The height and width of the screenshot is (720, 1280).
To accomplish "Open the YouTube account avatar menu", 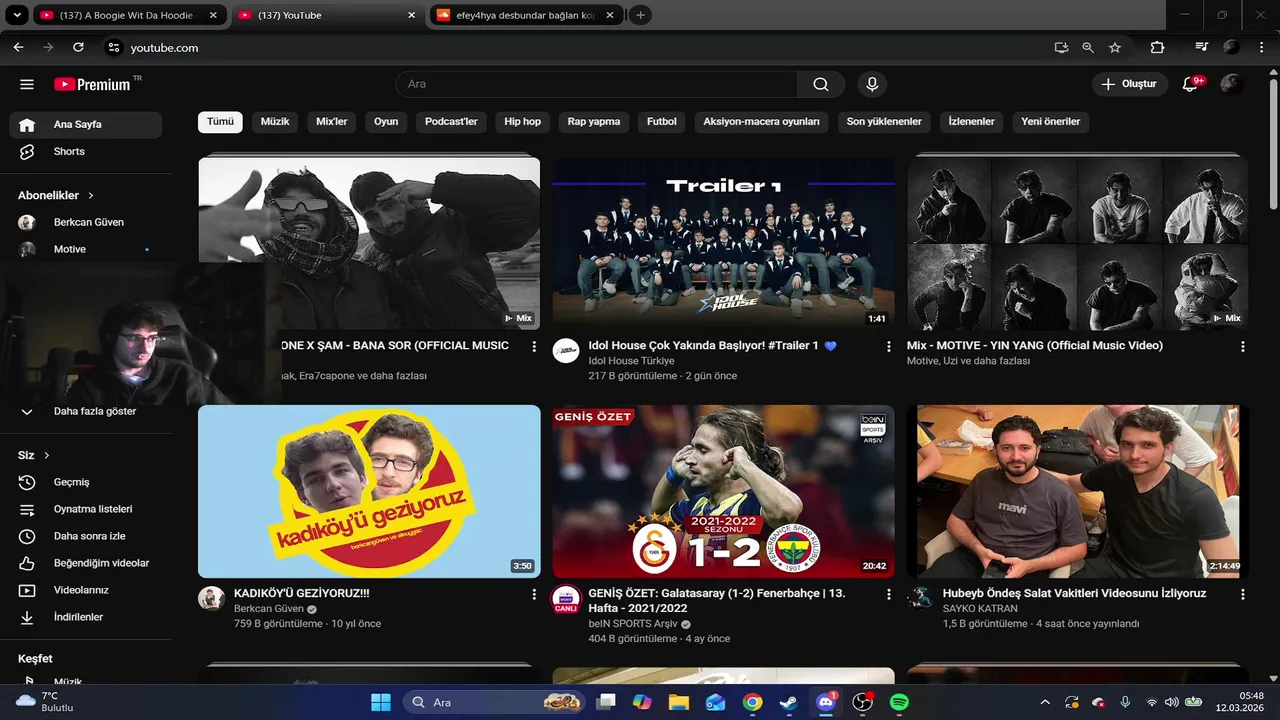I will [x=1232, y=84].
